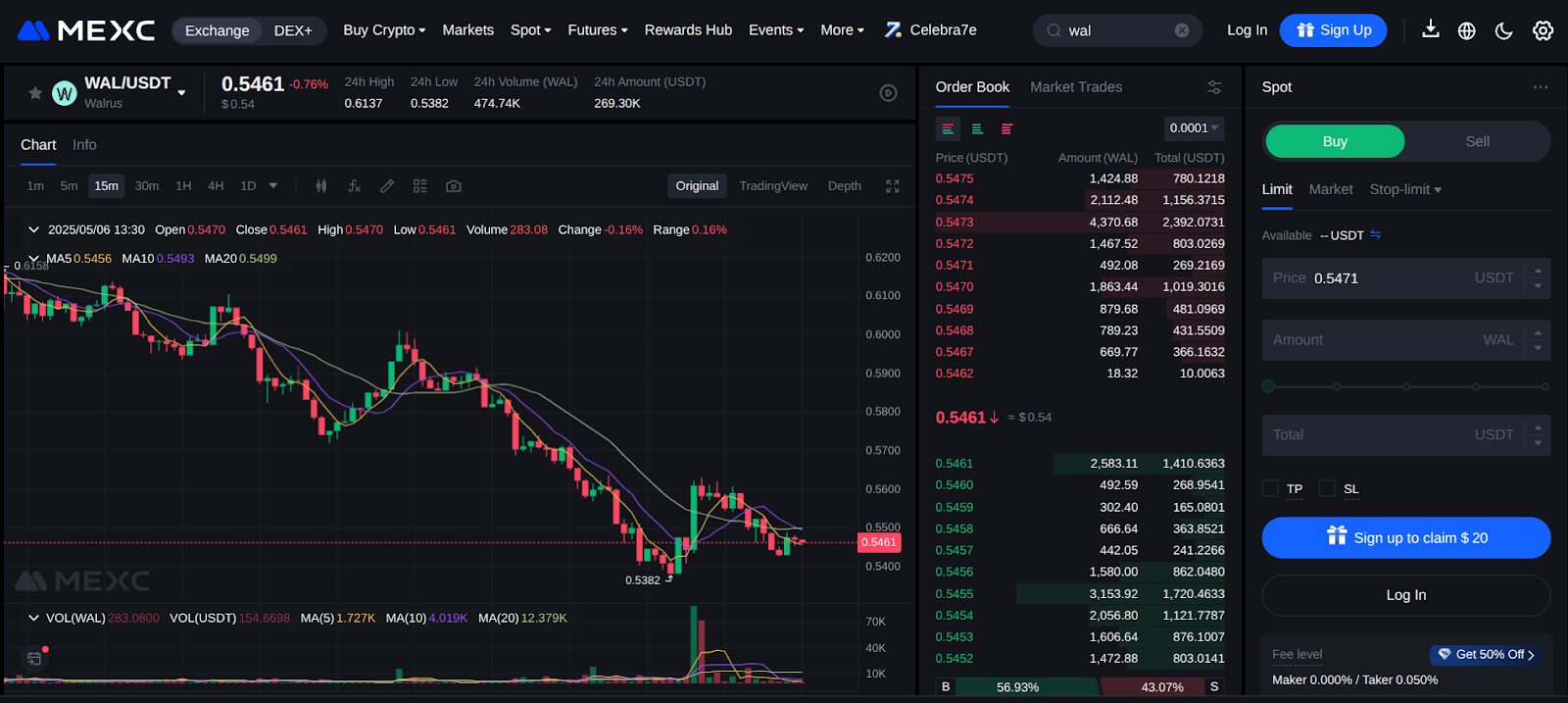Click the Log In button in Spot panel
Image resolution: width=1568 pixels, height=703 pixels.
coord(1406,595)
